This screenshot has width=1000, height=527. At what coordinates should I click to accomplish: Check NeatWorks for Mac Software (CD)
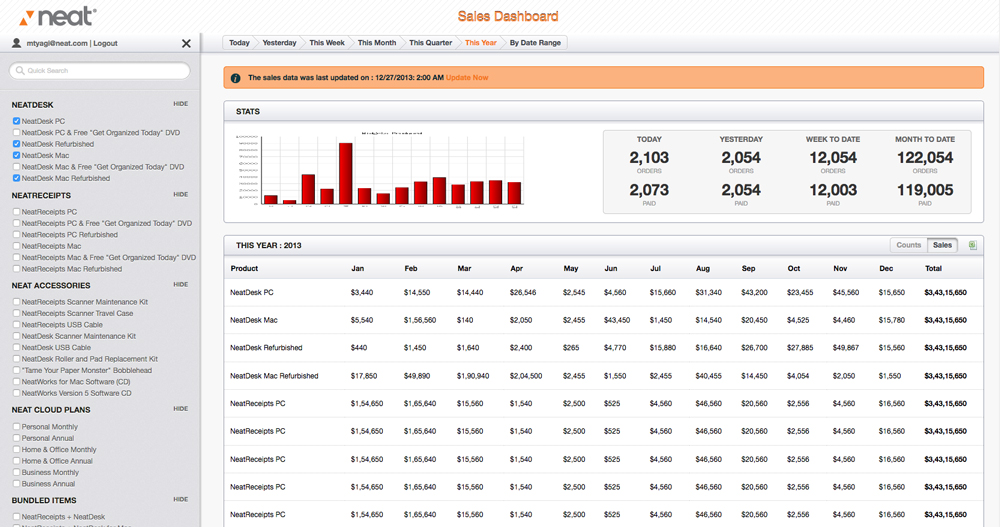click(16, 382)
